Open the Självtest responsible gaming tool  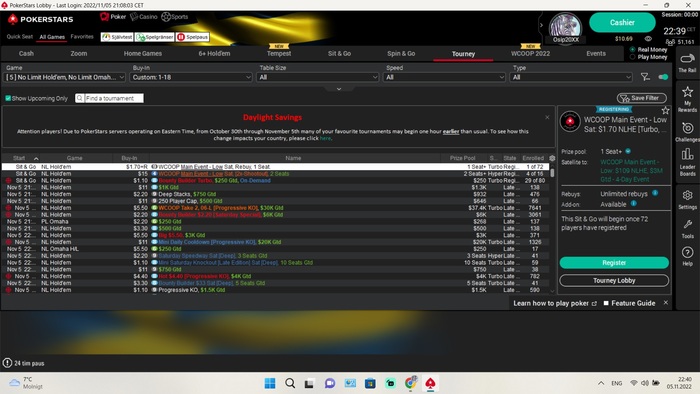[117, 37]
